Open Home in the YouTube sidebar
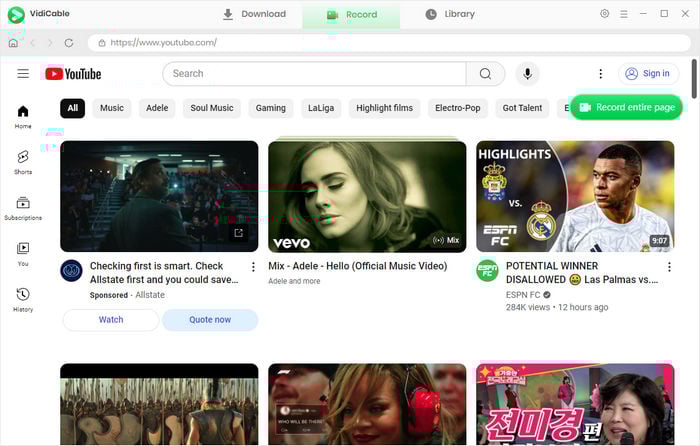 click(23, 117)
